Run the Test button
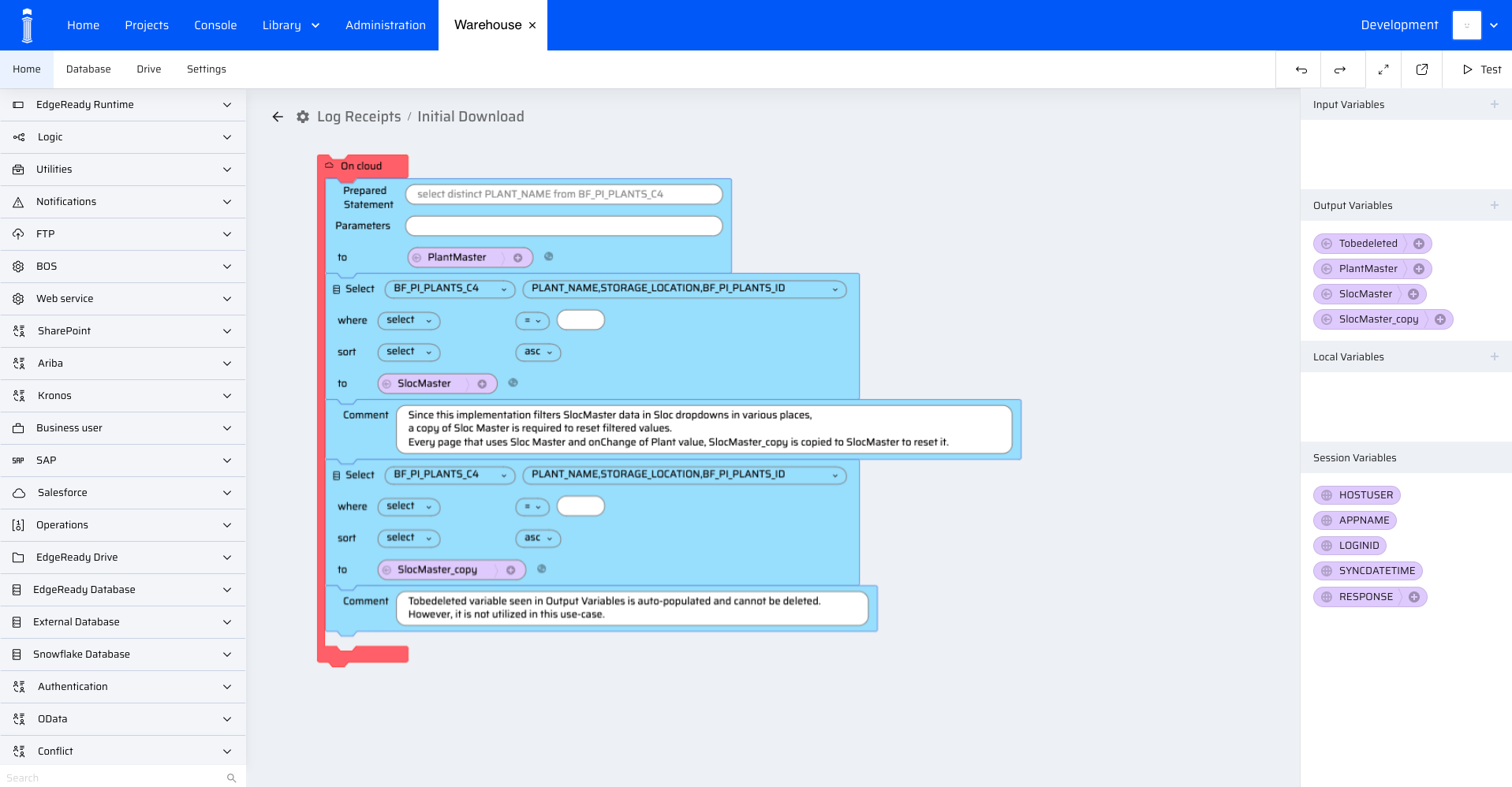1512x787 pixels. (x=1482, y=69)
